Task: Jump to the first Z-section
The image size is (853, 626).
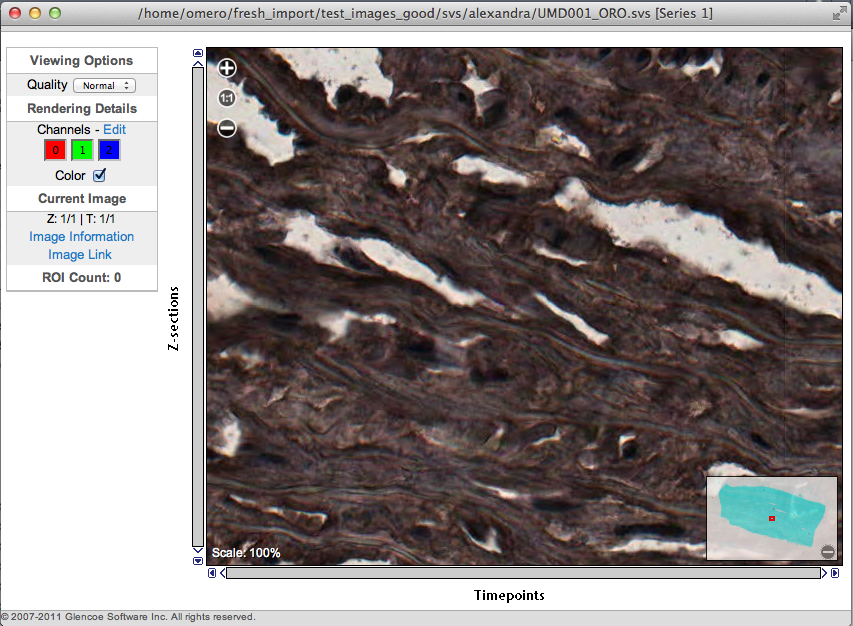Action: 198,54
